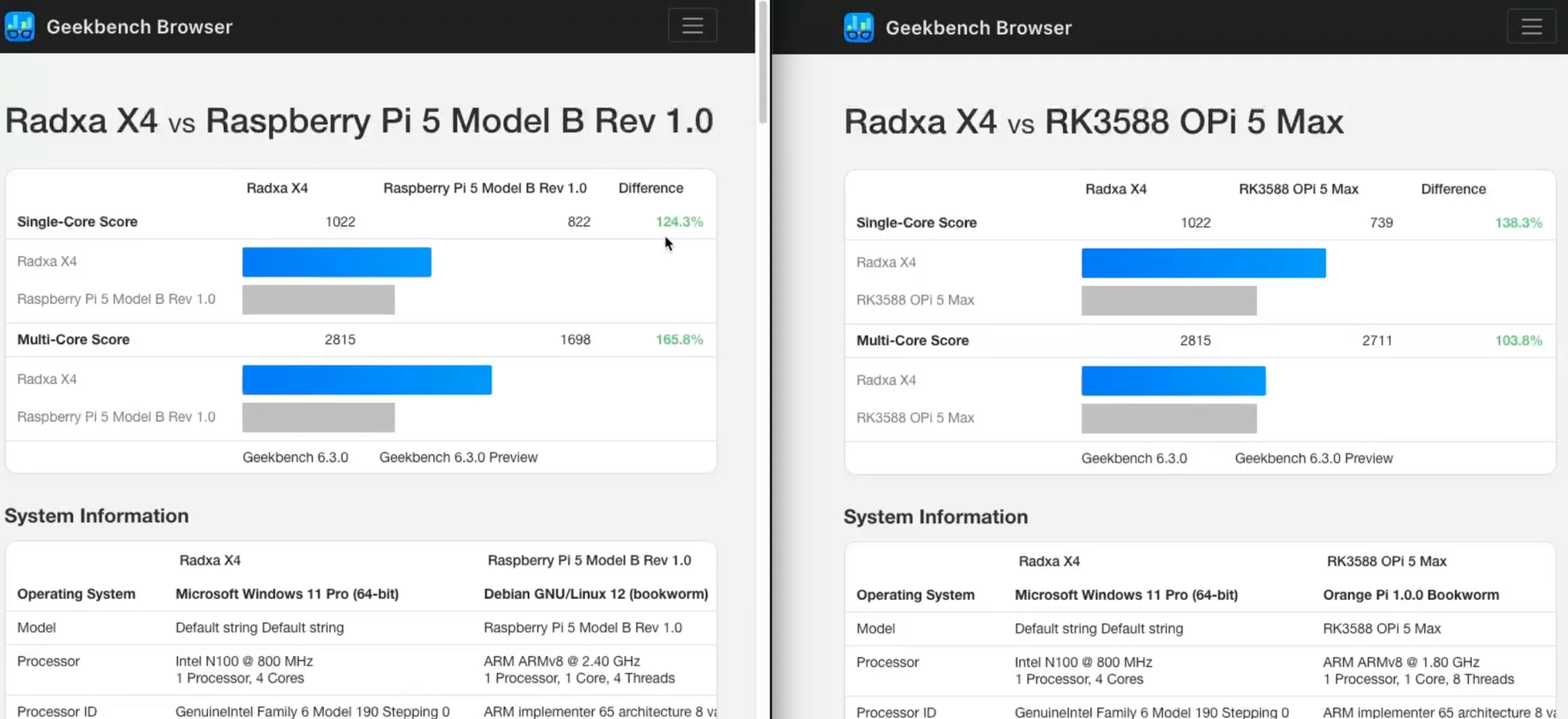Image resolution: width=1568 pixels, height=719 pixels.
Task: Click Raspberry Pi gray multi-core bar
Action: [319, 417]
